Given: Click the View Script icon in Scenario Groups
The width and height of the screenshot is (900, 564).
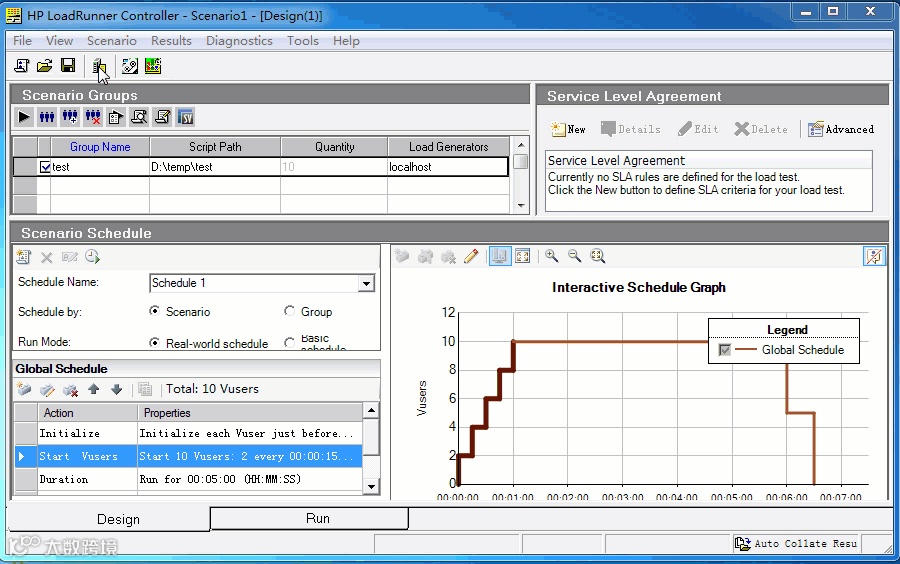Looking at the screenshot, I should coord(162,118).
